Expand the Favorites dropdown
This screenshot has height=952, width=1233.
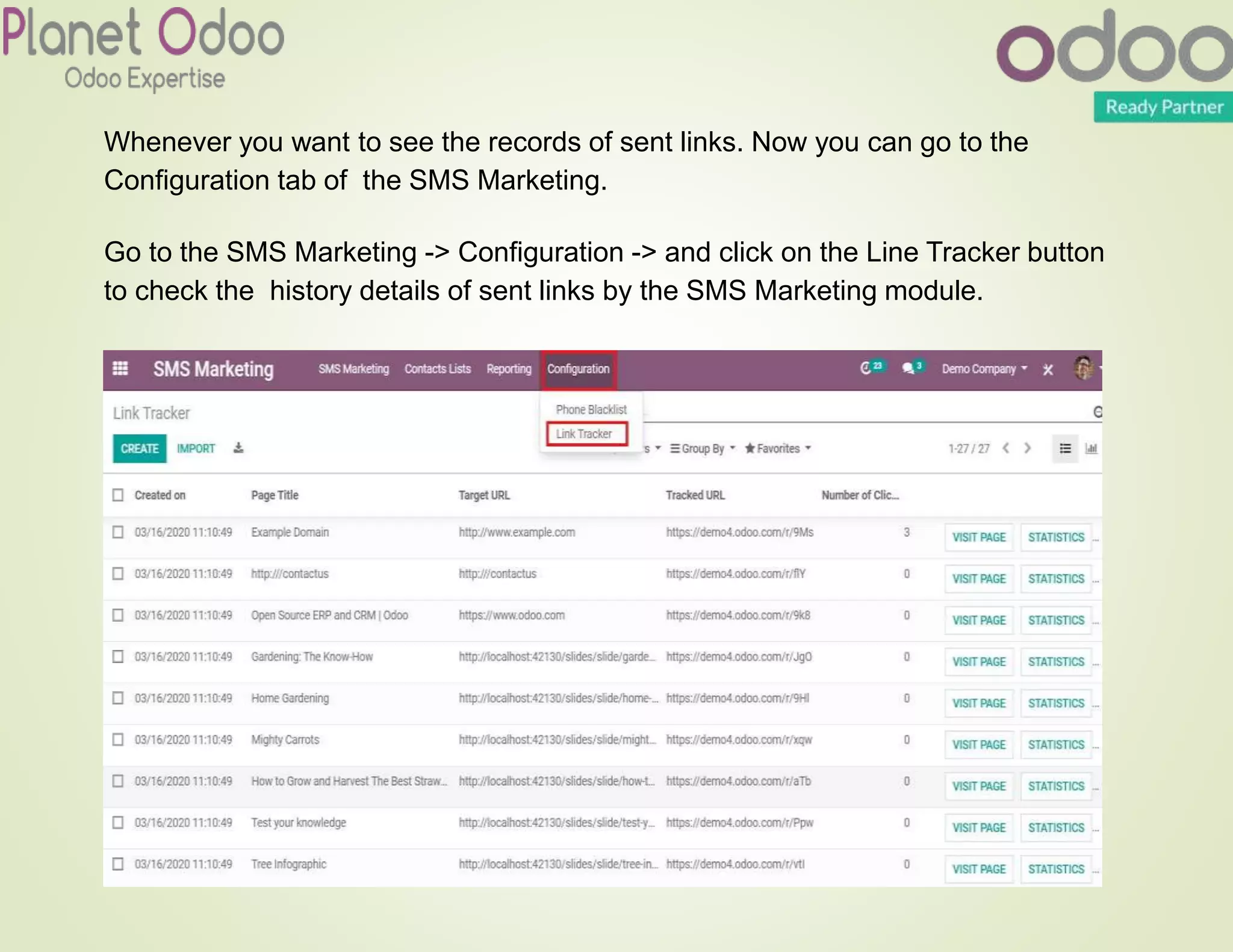(x=778, y=448)
